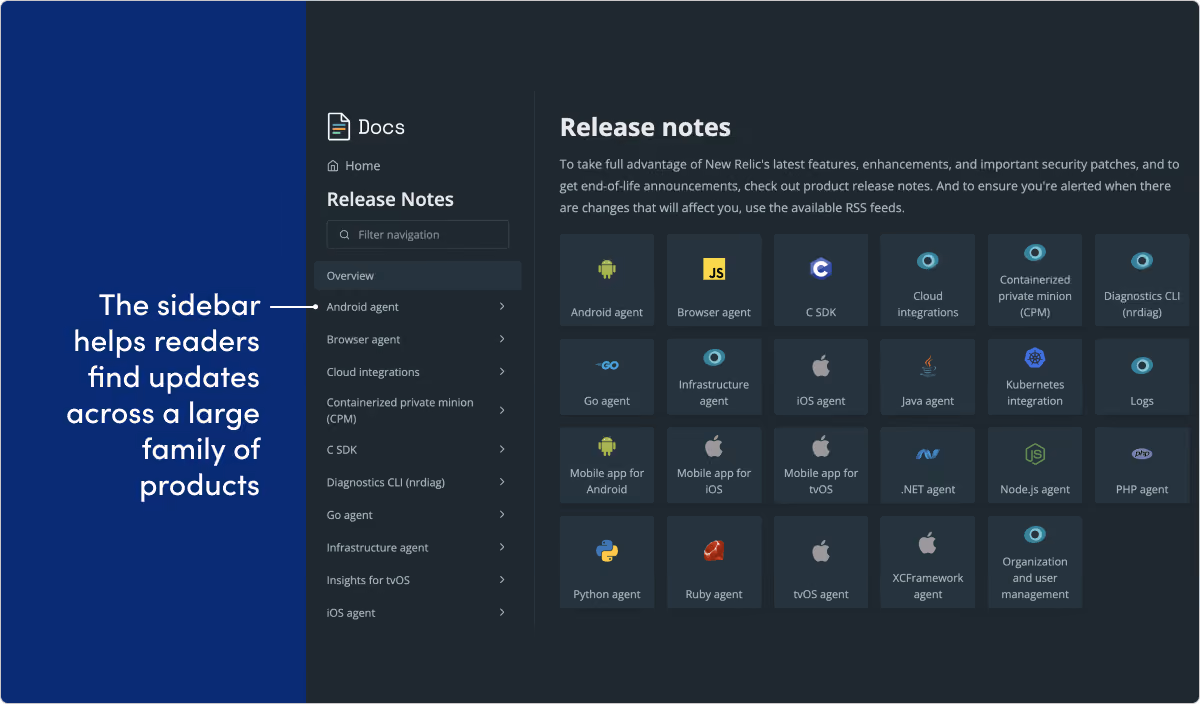Screen dimensions: 1200x704
Task: Open the Android agent tile icon
Action: [606, 269]
